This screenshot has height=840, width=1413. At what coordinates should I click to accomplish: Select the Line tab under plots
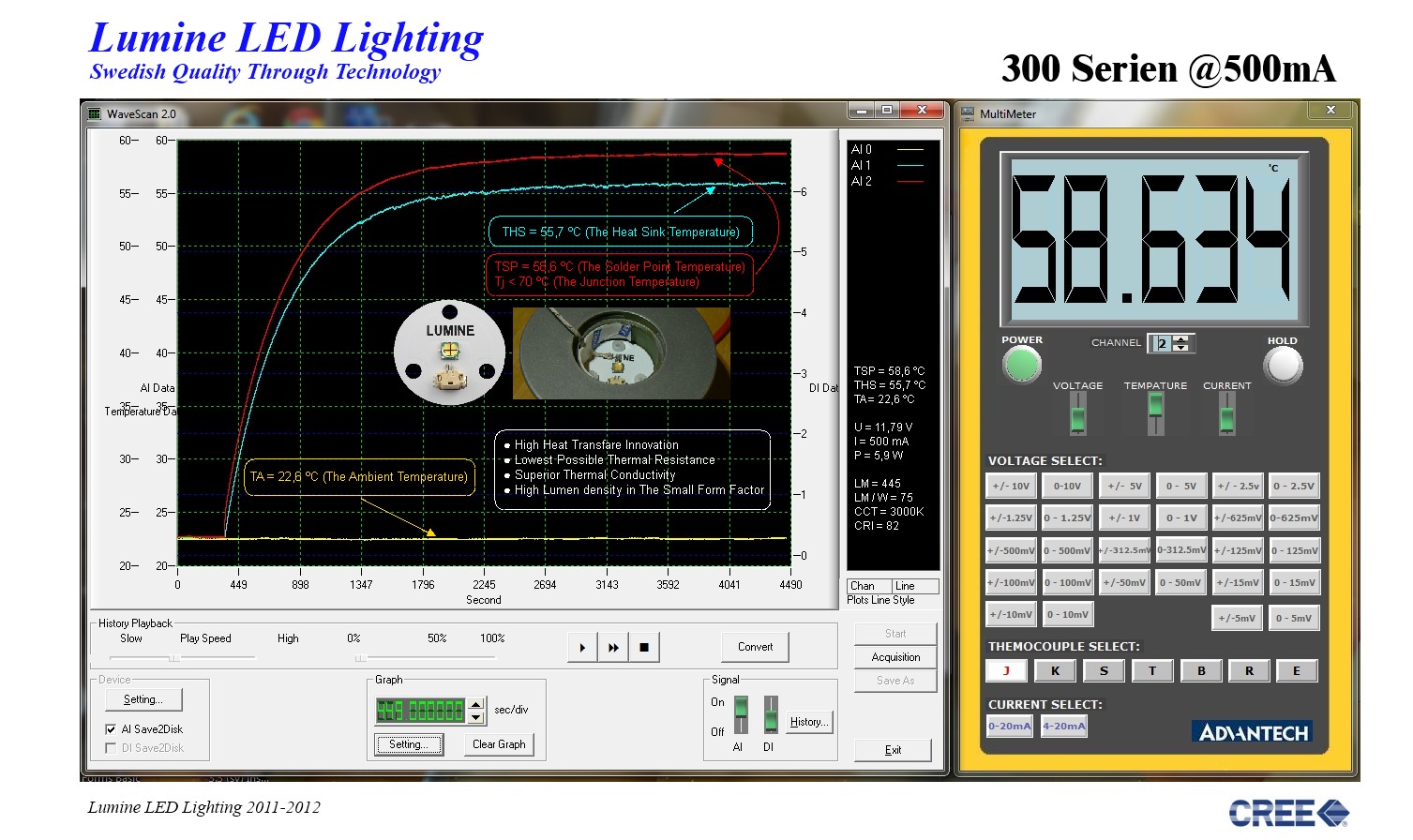tap(915, 586)
